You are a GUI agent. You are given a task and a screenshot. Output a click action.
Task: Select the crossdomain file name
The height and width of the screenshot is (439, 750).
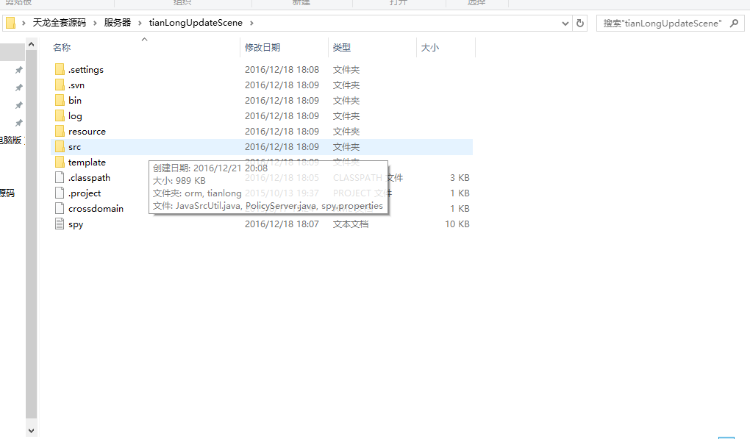[x=96, y=209]
